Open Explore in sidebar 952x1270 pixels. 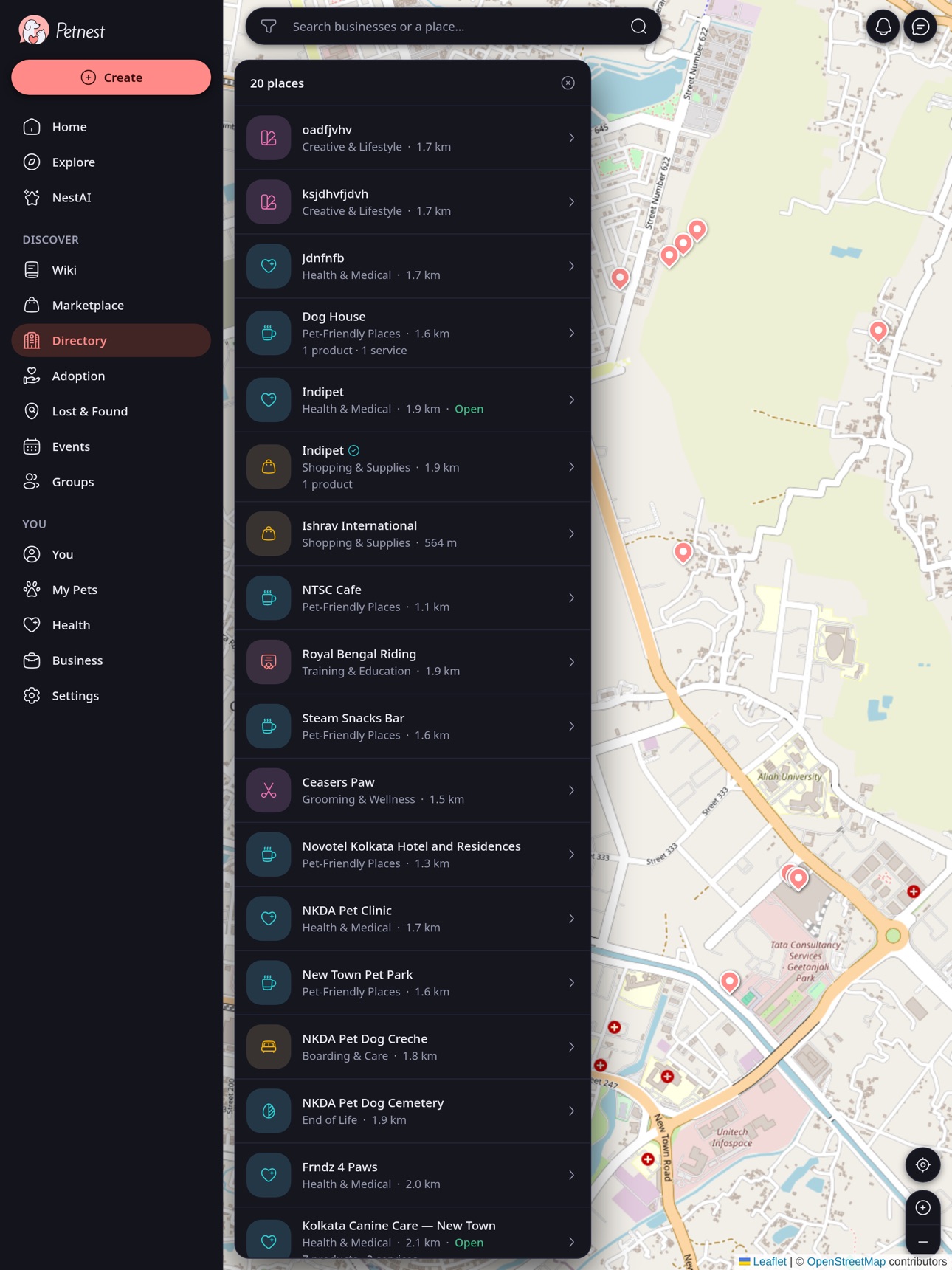111,162
